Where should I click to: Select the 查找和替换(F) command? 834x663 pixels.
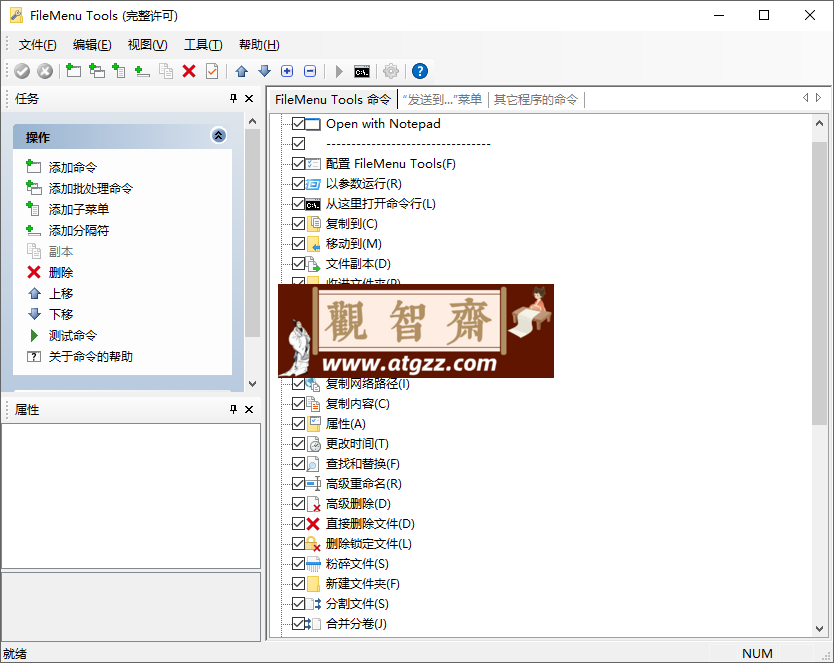(x=363, y=464)
